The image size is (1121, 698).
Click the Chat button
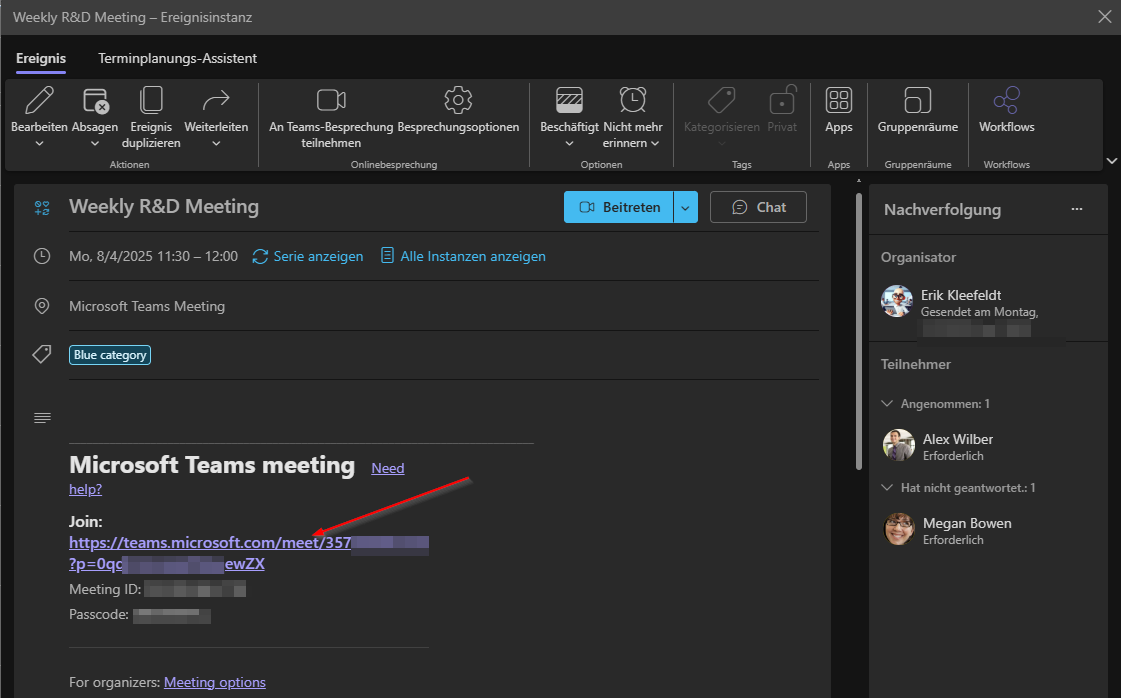click(x=758, y=207)
